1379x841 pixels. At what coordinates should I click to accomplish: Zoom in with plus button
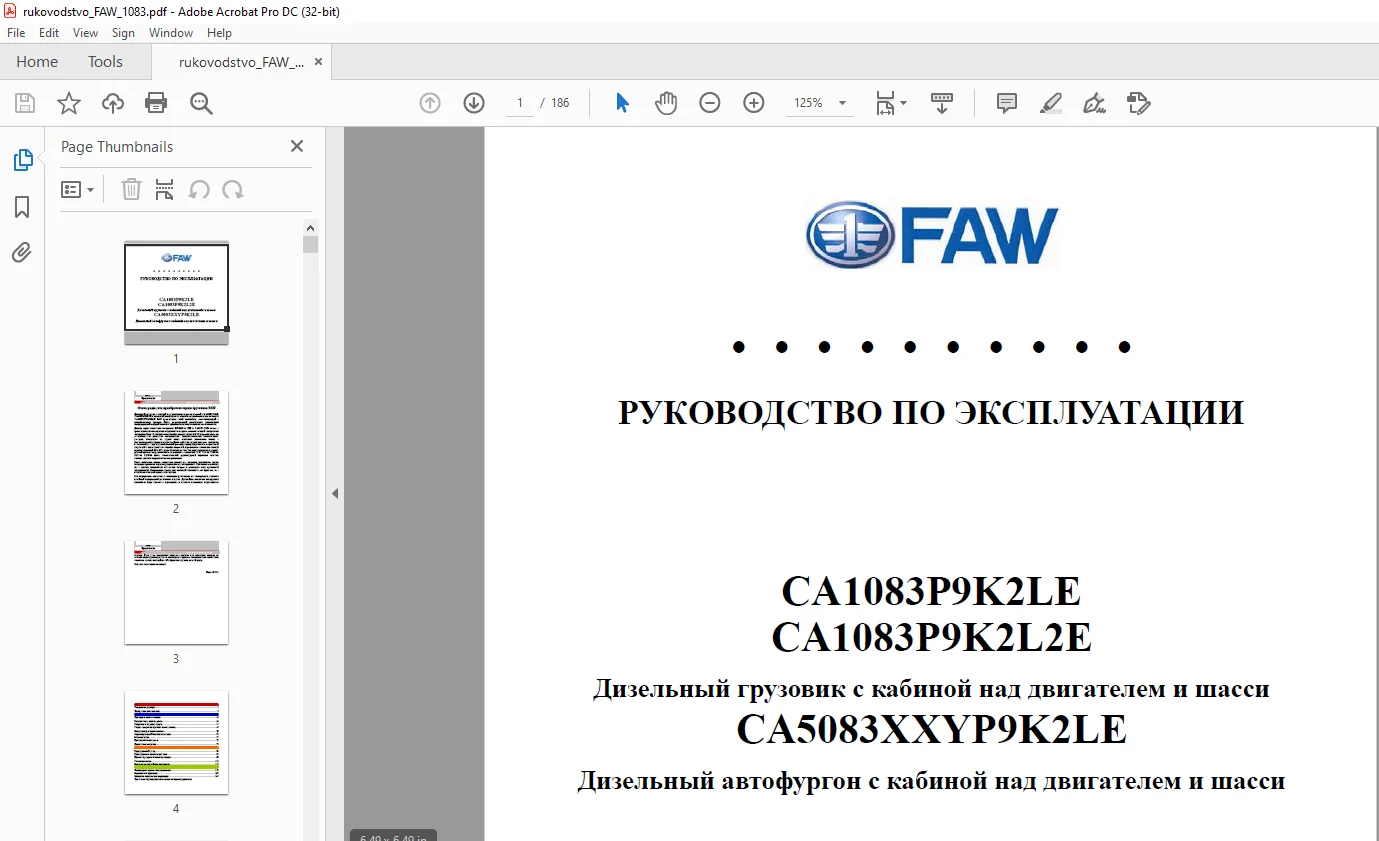tap(754, 103)
